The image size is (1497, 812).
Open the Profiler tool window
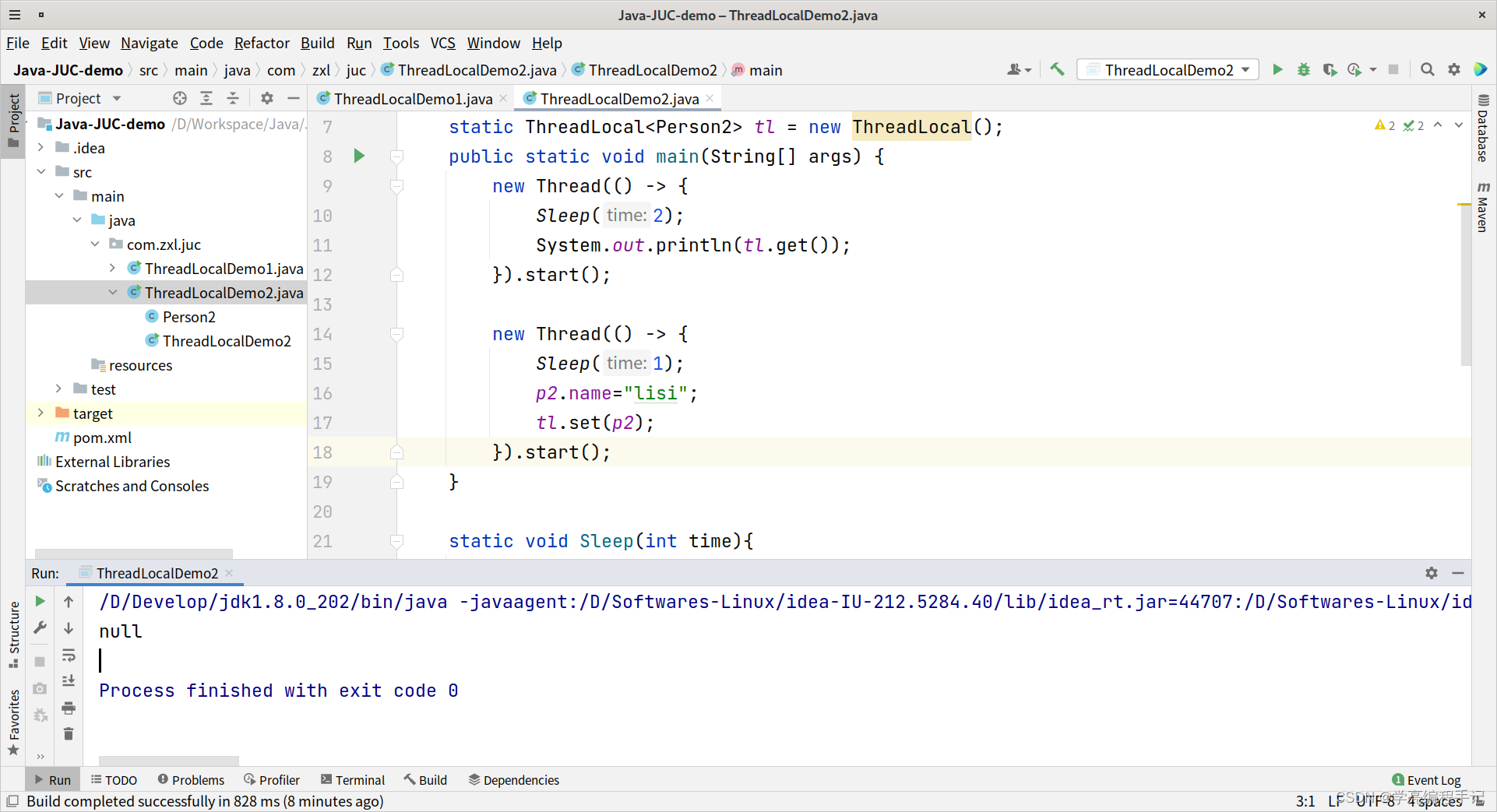tap(272, 779)
